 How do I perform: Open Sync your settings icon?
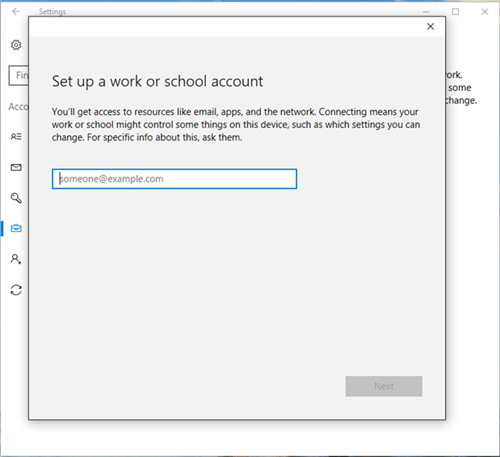pos(16,290)
